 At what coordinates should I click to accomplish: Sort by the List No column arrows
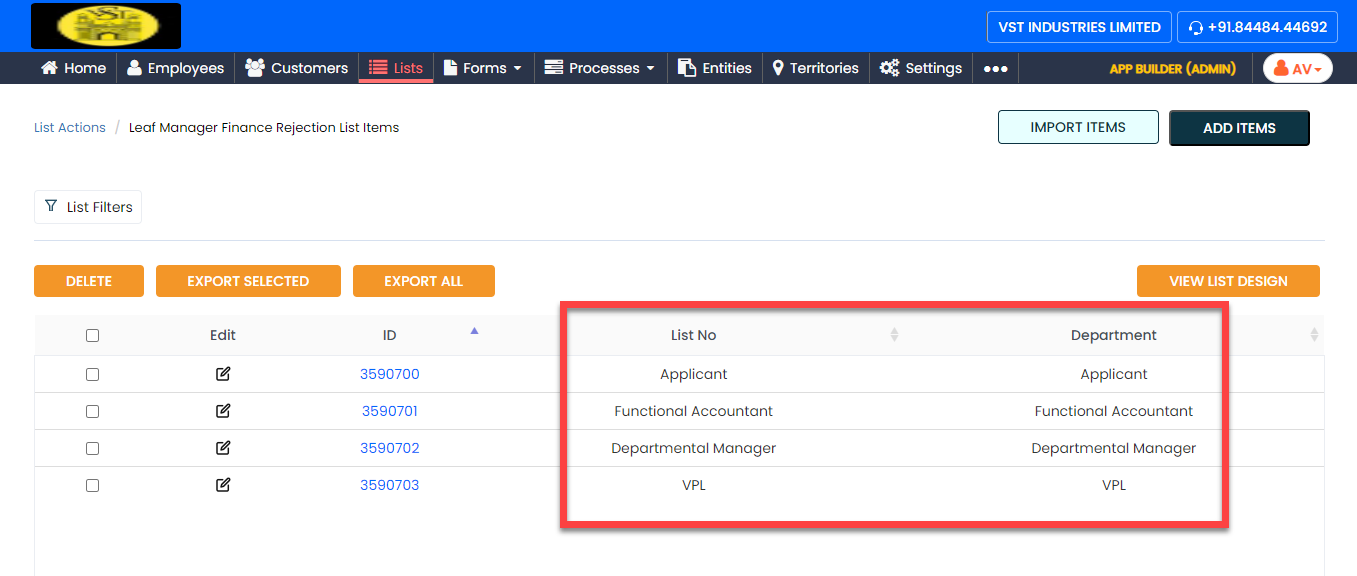[x=894, y=335]
